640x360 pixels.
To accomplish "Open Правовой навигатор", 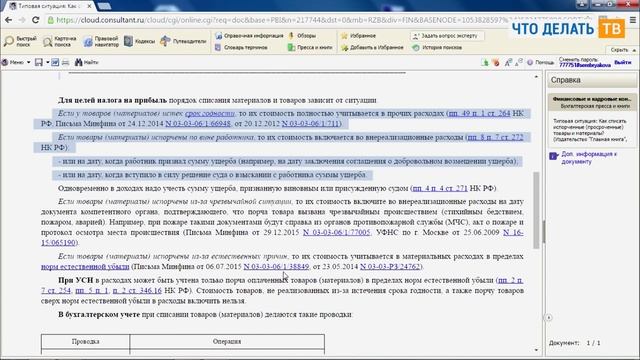I will 101,41.
